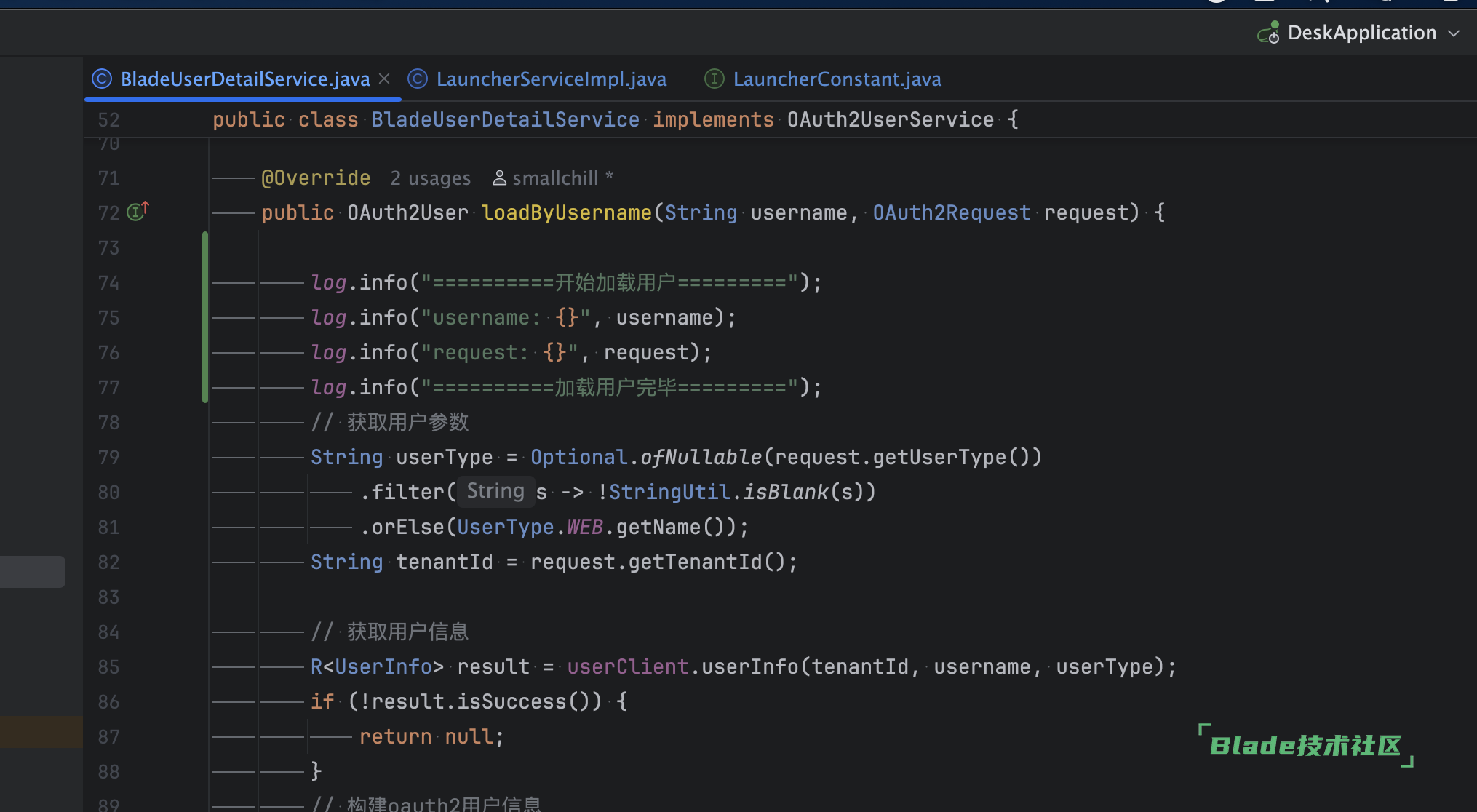Click the 'return null;' statement

tap(431, 737)
